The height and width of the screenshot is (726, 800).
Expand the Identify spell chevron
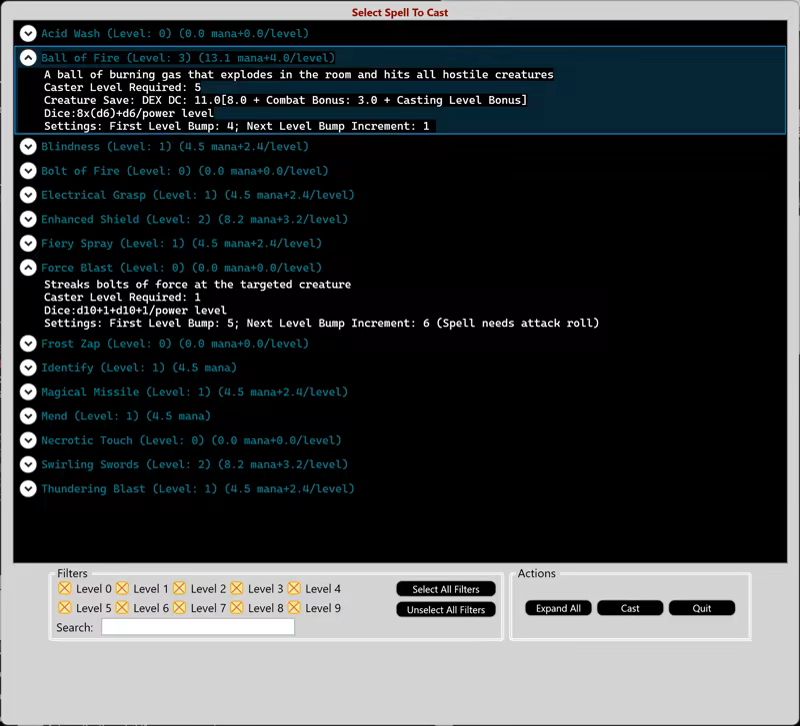(28, 368)
